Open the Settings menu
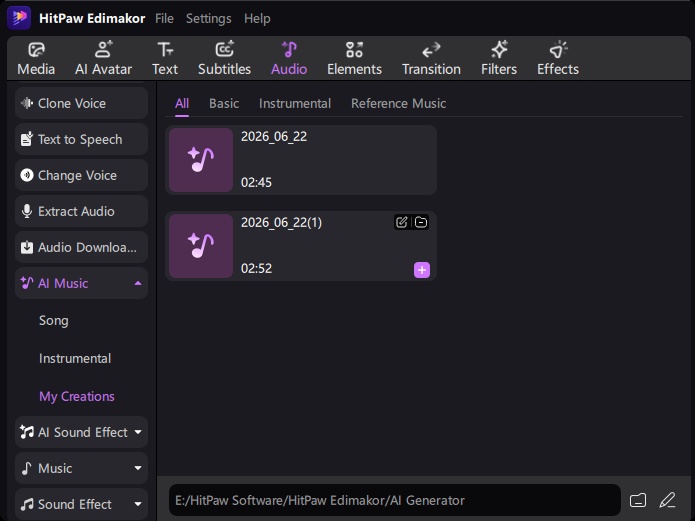This screenshot has height=521, width=695. [208, 18]
